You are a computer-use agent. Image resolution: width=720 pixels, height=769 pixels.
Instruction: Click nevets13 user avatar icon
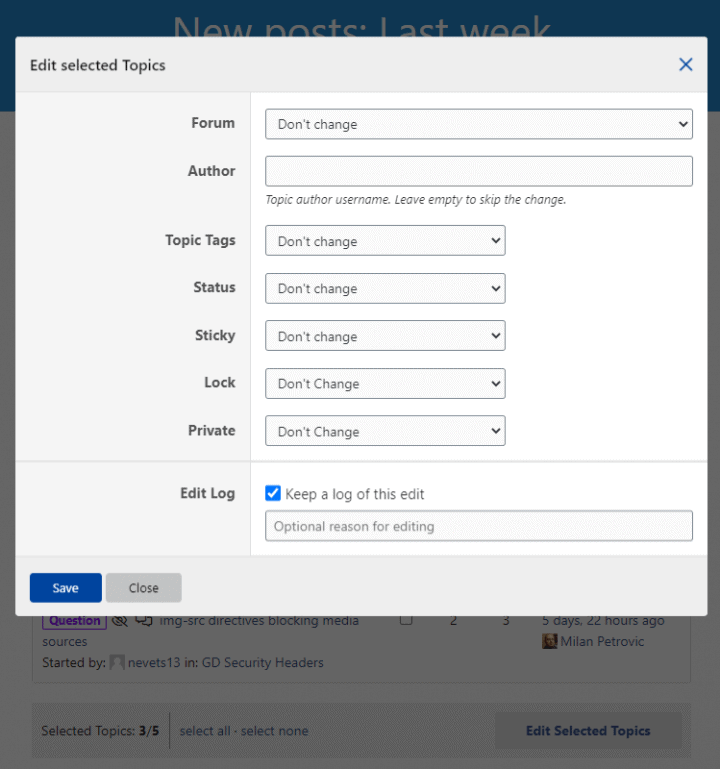117,662
